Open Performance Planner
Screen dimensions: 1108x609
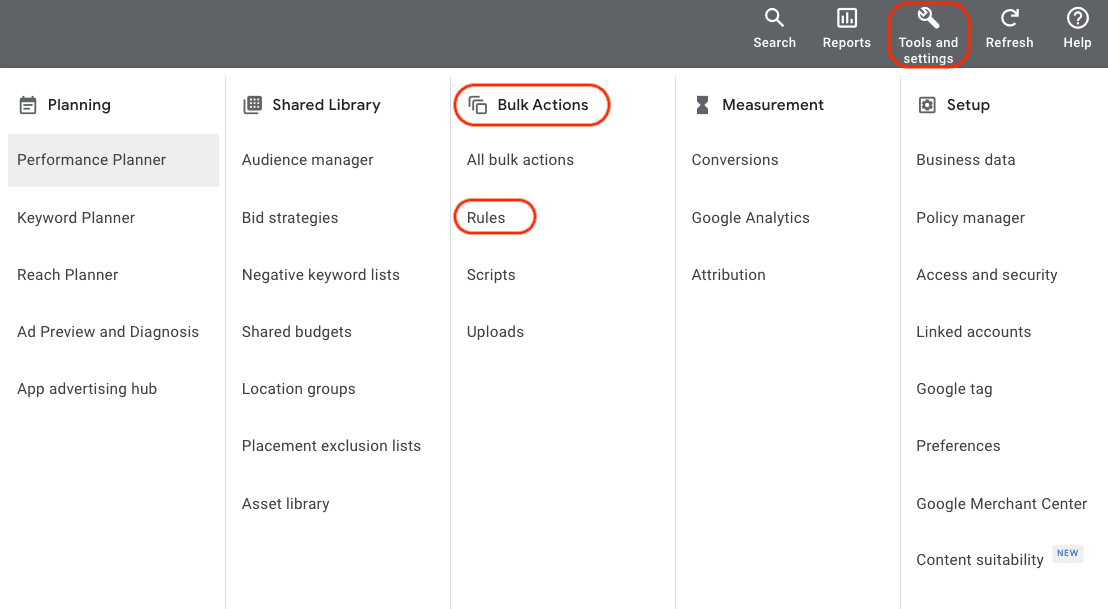(x=91, y=160)
